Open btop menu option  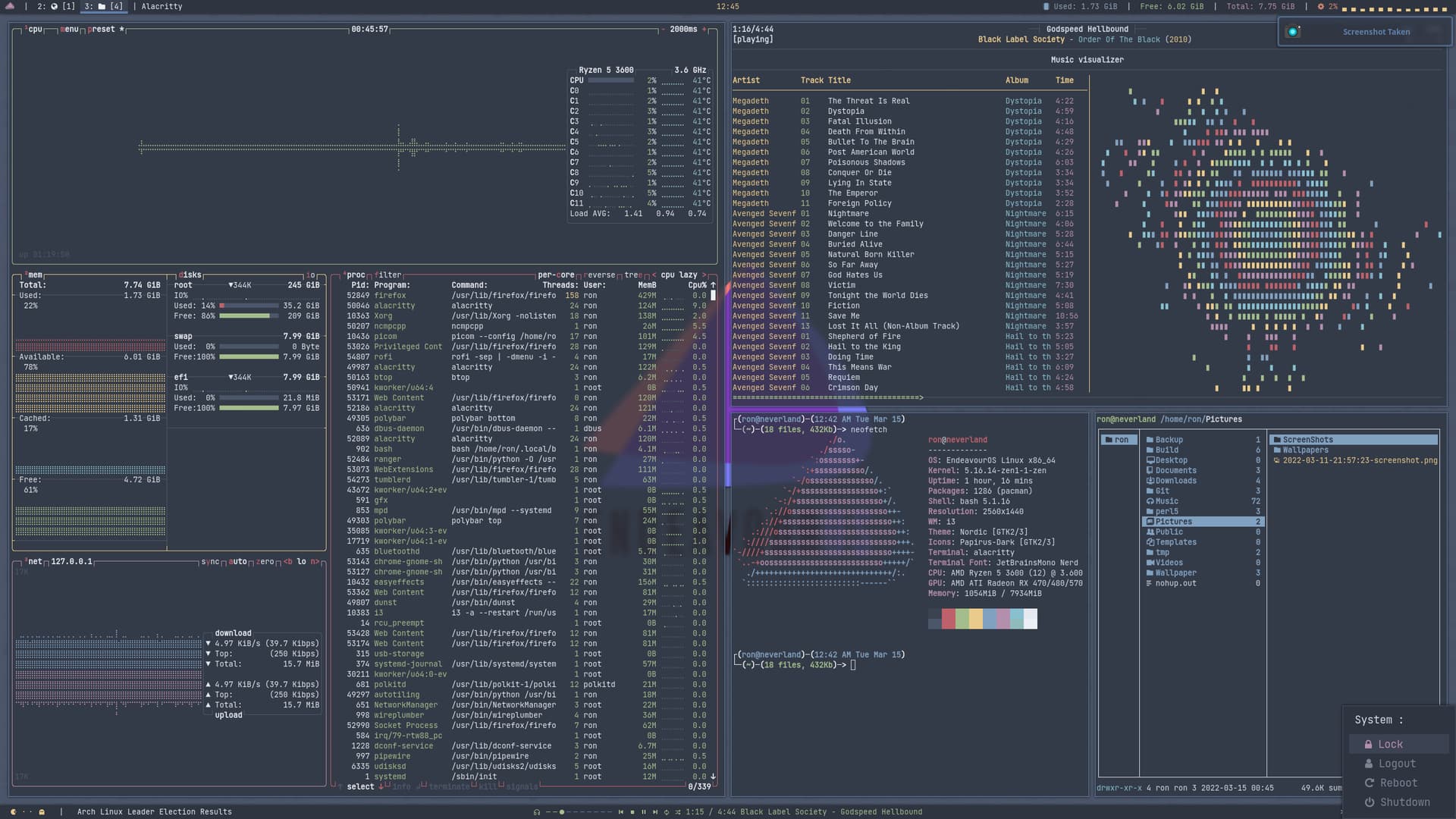point(70,30)
